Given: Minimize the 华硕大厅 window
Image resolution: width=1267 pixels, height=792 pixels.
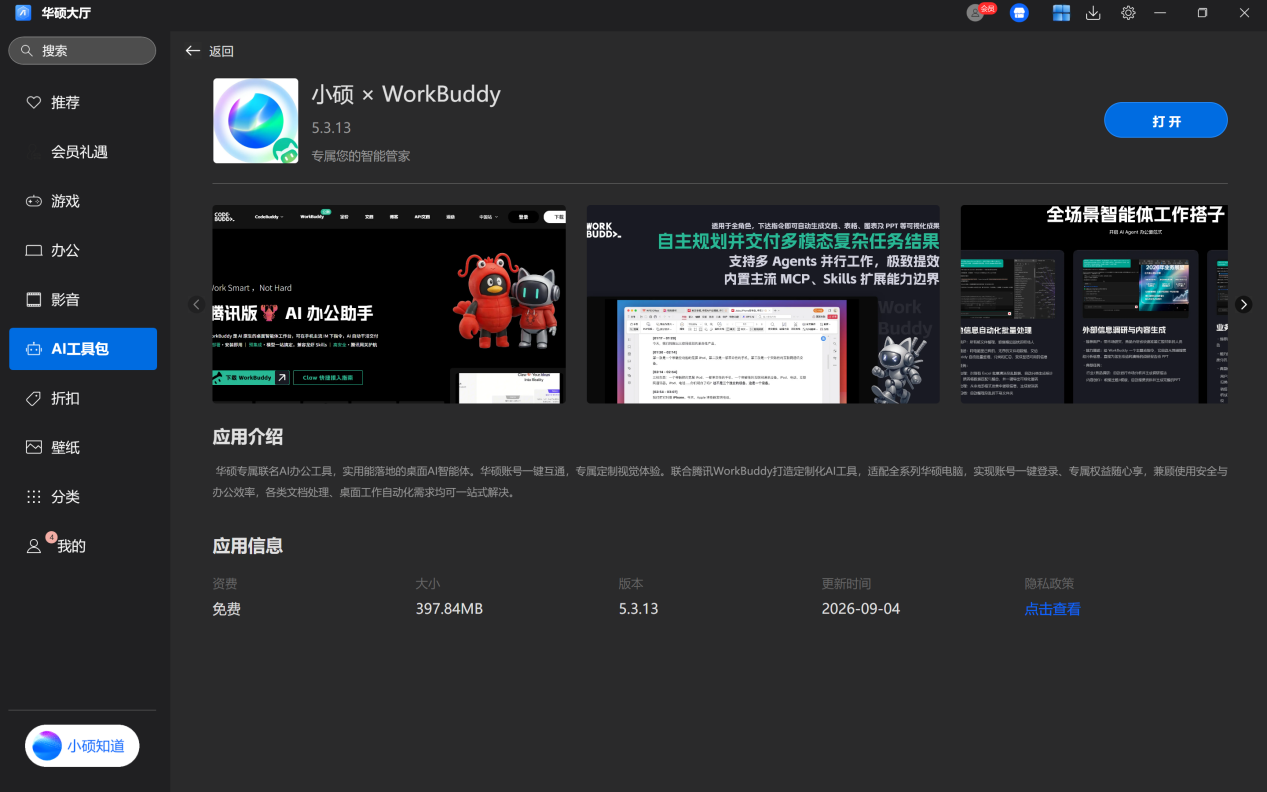Looking at the screenshot, I should coord(1160,13).
